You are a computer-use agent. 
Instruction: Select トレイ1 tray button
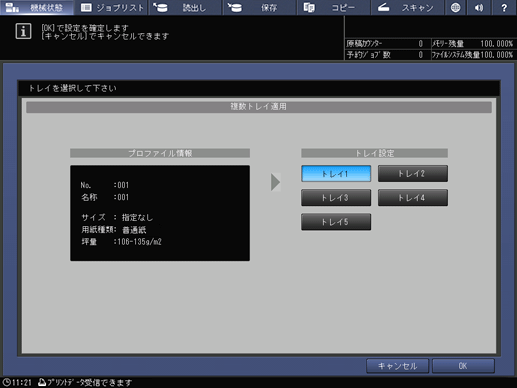click(x=336, y=174)
